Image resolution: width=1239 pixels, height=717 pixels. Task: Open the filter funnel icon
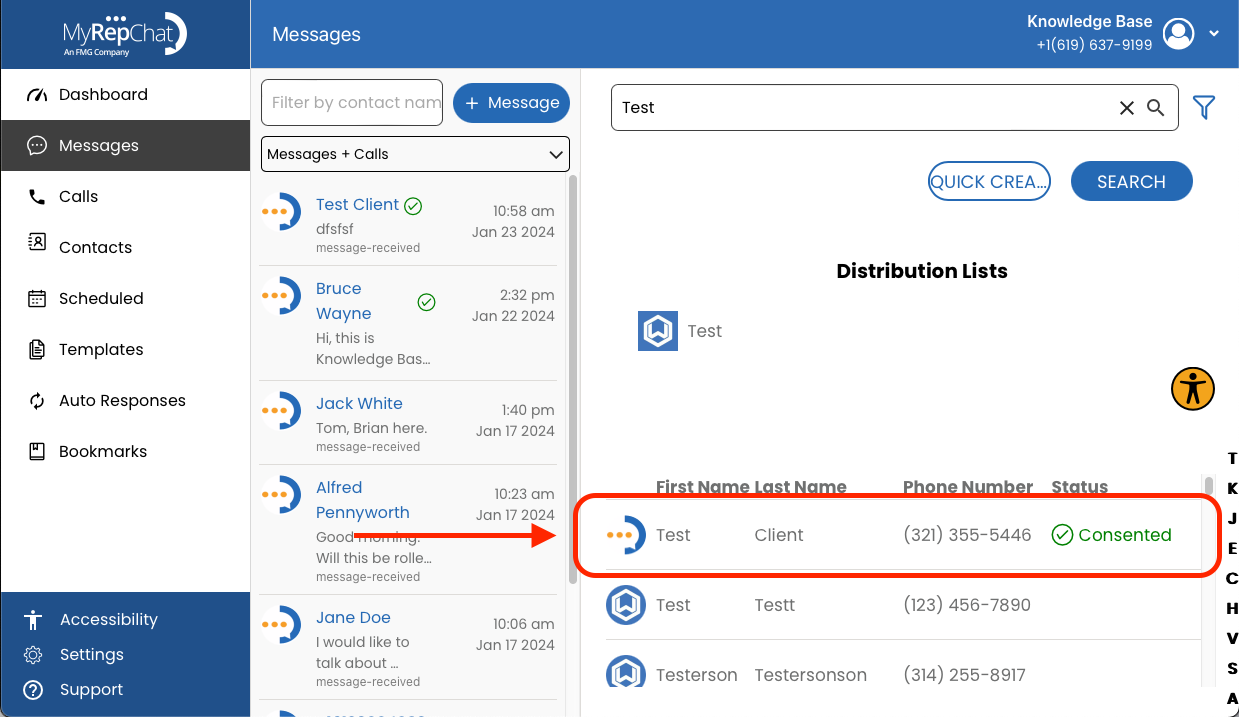pyautogui.click(x=1204, y=107)
